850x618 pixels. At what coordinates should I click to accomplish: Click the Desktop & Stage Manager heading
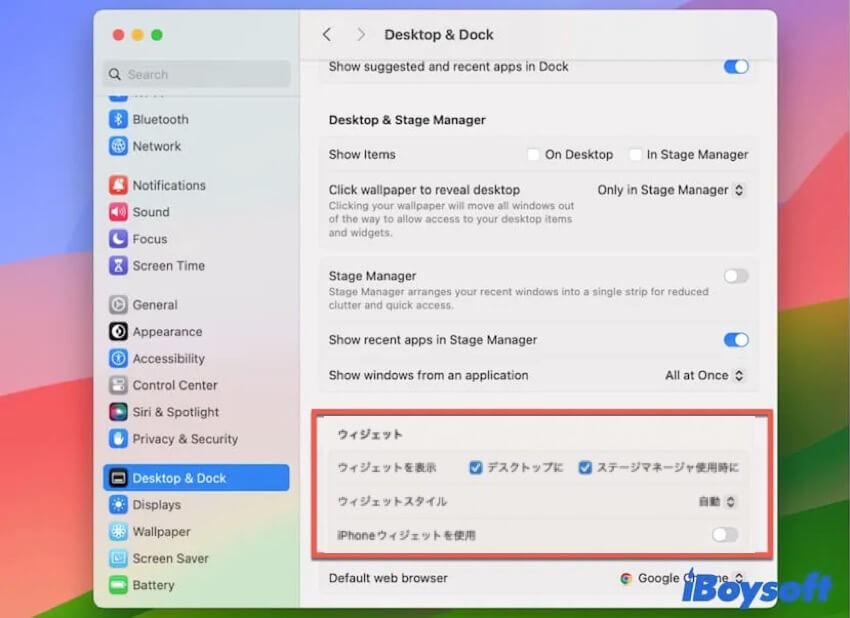coord(407,120)
